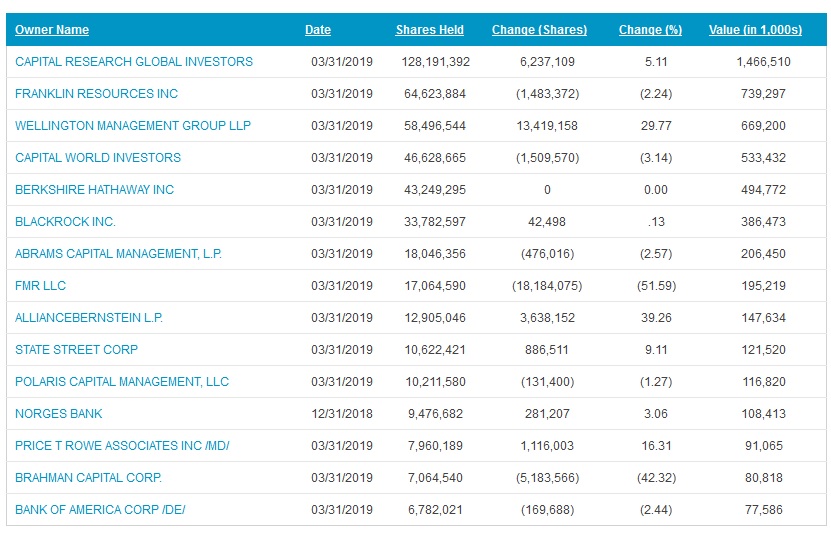831x533 pixels.
Task: Open Franklin Resources Inc link
Action: point(96,94)
